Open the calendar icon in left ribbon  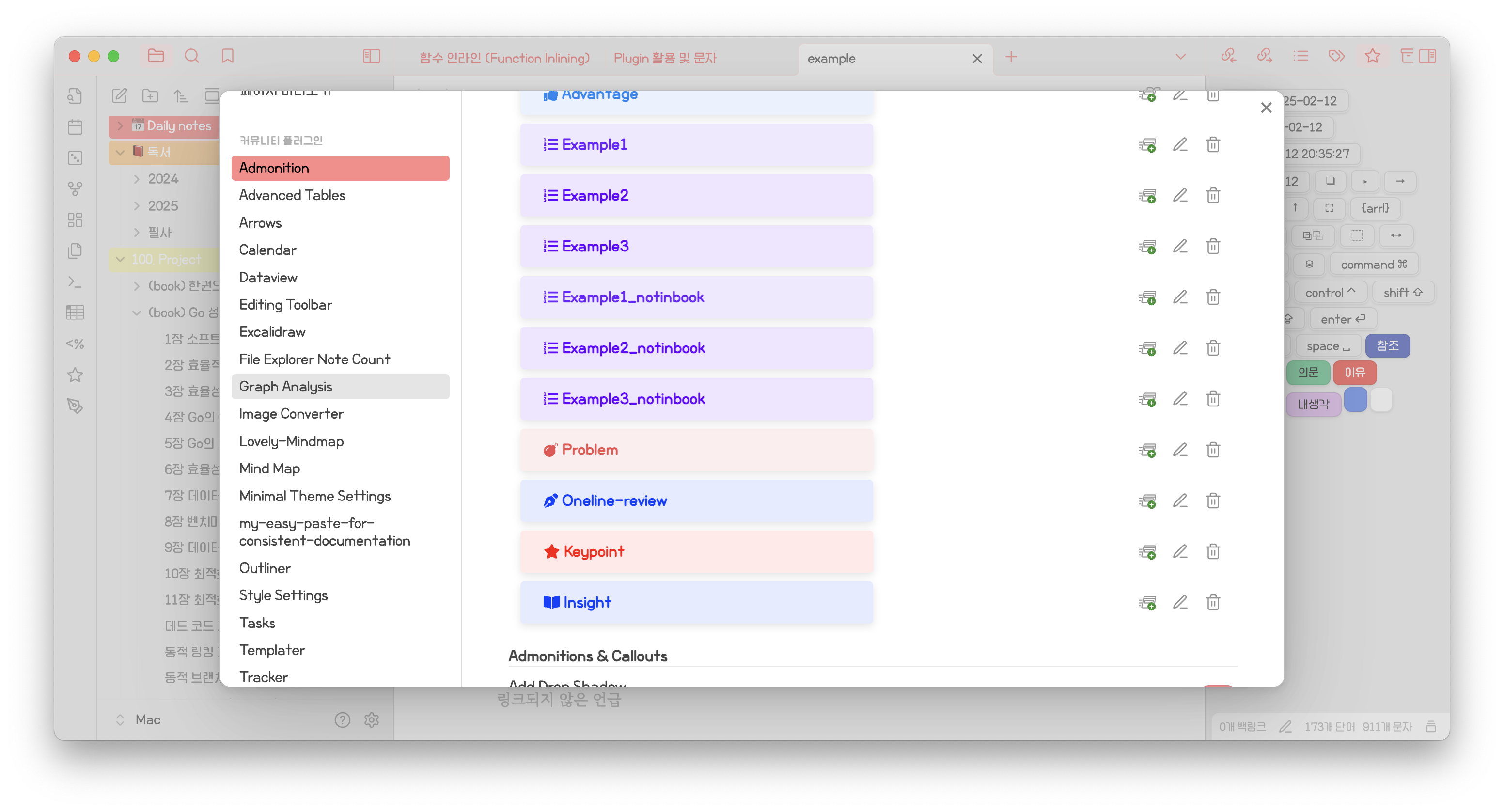pos(75,126)
